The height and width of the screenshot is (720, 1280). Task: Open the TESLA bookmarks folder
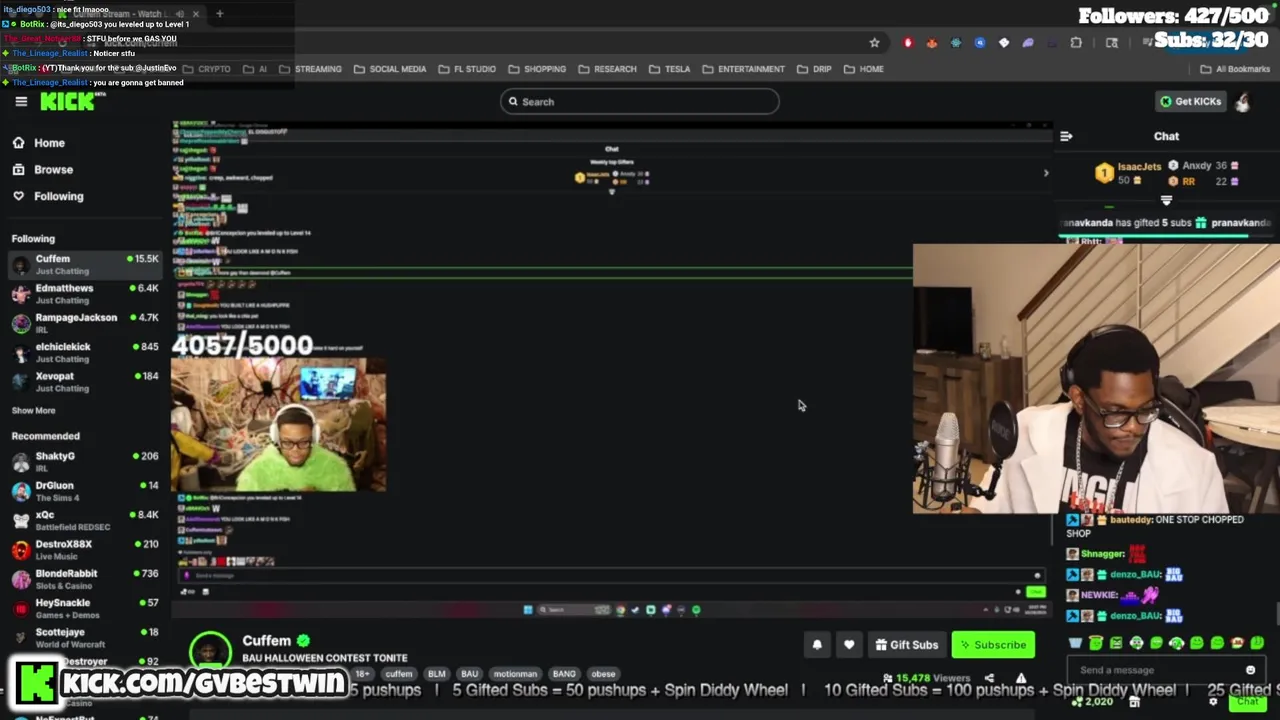pos(669,69)
